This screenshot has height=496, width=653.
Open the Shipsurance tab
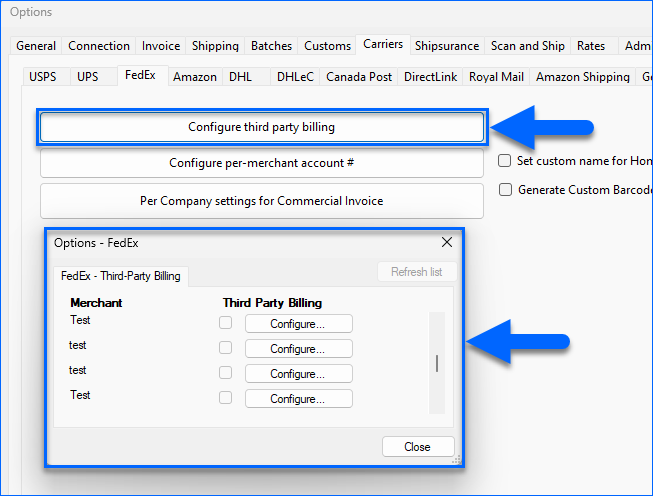coord(447,46)
